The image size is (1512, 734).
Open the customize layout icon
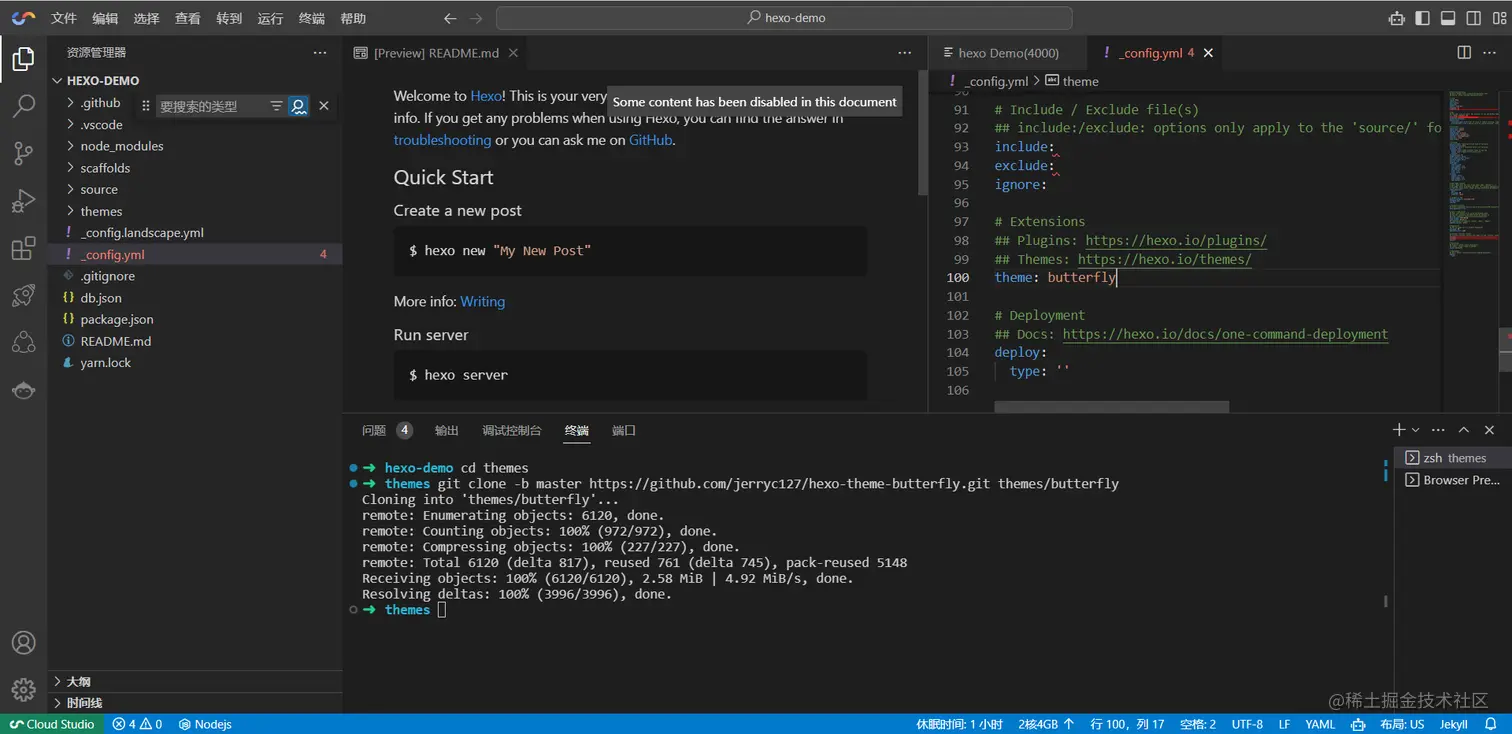[1499, 18]
